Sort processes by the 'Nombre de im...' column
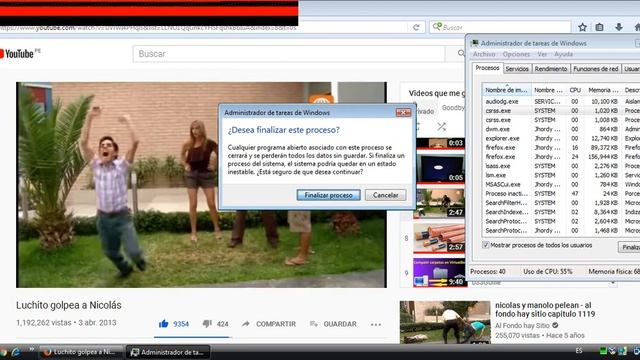Screen dimensions: 640x360 tap(507, 90)
